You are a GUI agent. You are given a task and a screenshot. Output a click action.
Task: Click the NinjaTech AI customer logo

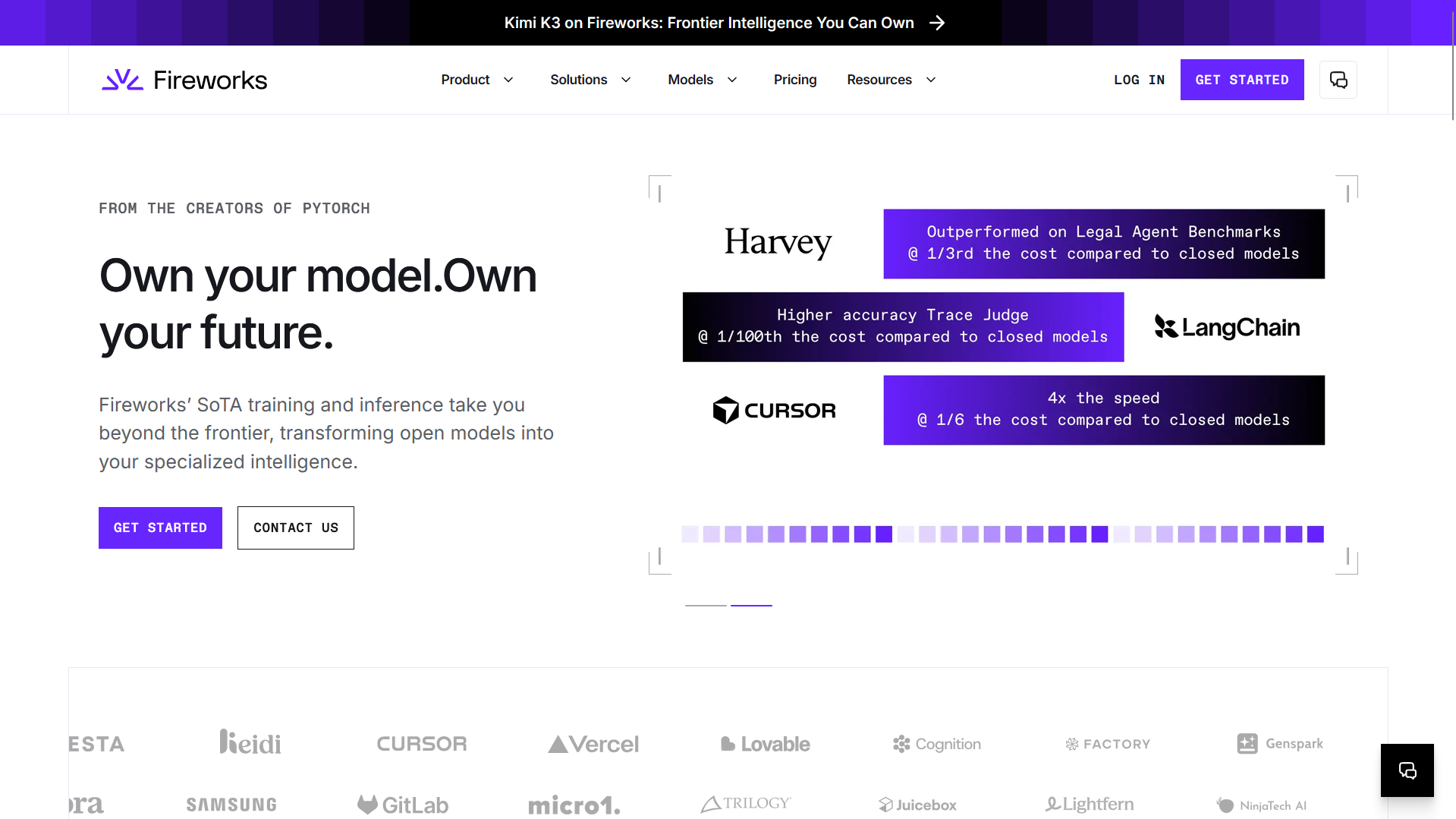click(x=1262, y=805)
